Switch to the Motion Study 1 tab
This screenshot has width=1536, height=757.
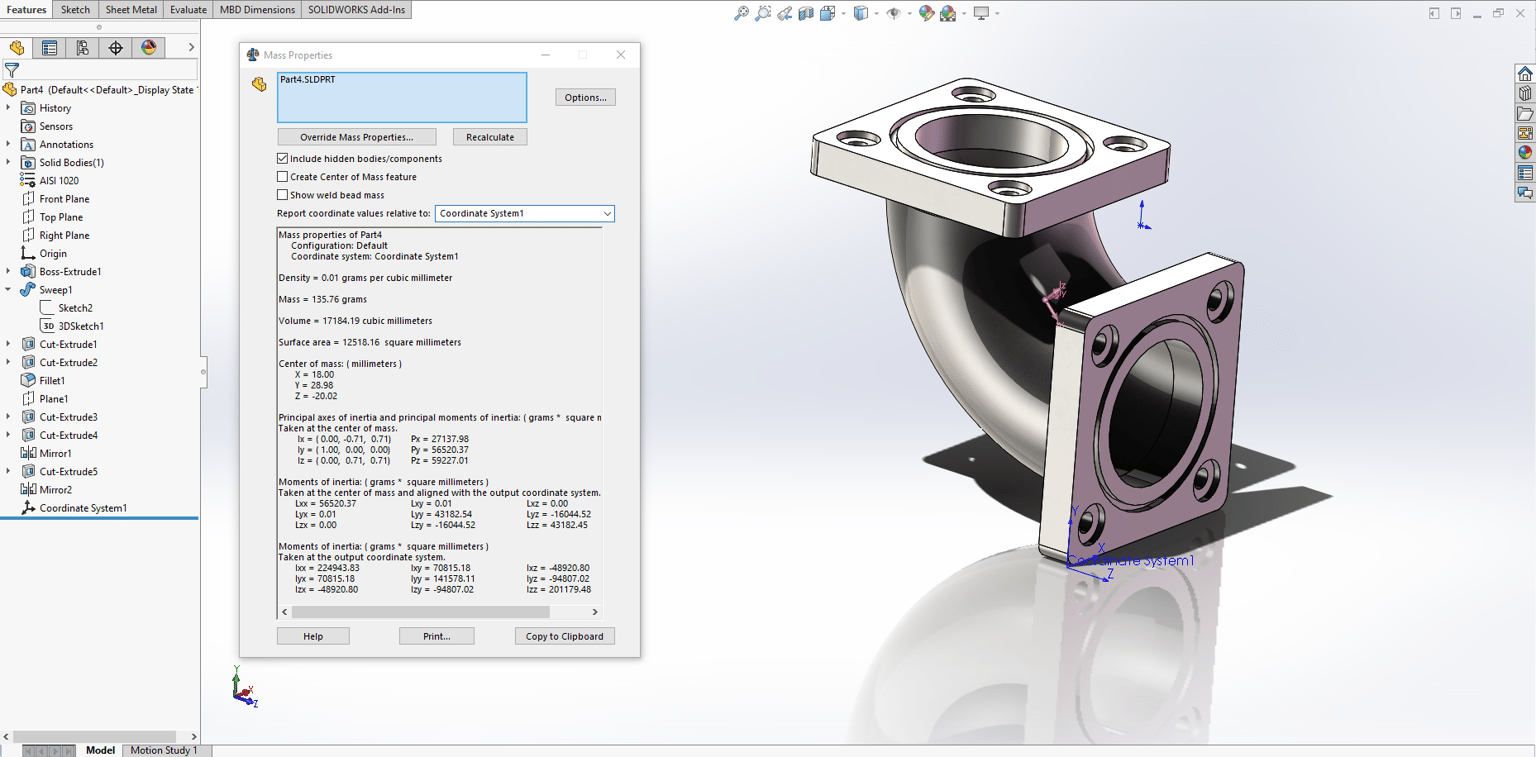tap(164, 750)
